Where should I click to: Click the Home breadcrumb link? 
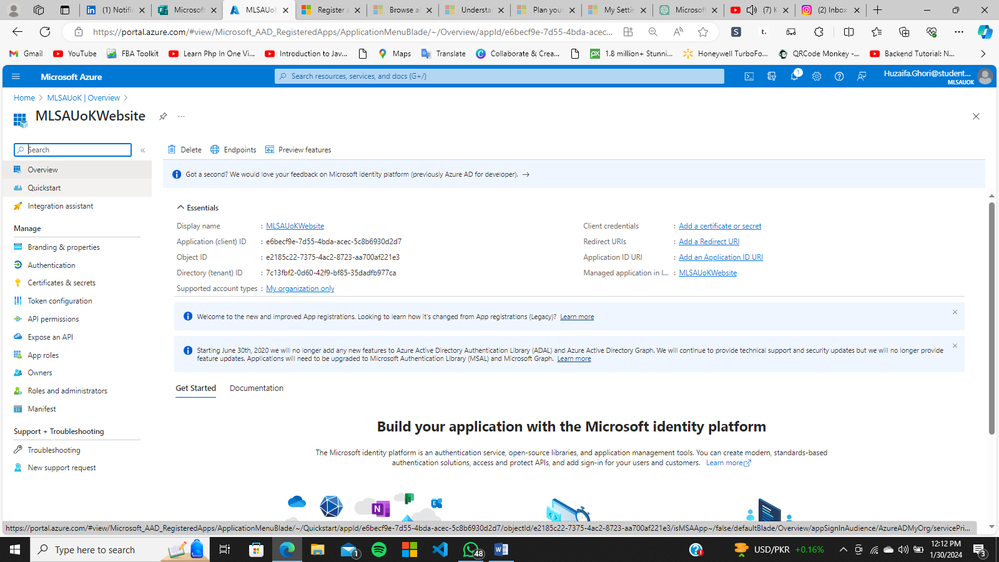24,98
